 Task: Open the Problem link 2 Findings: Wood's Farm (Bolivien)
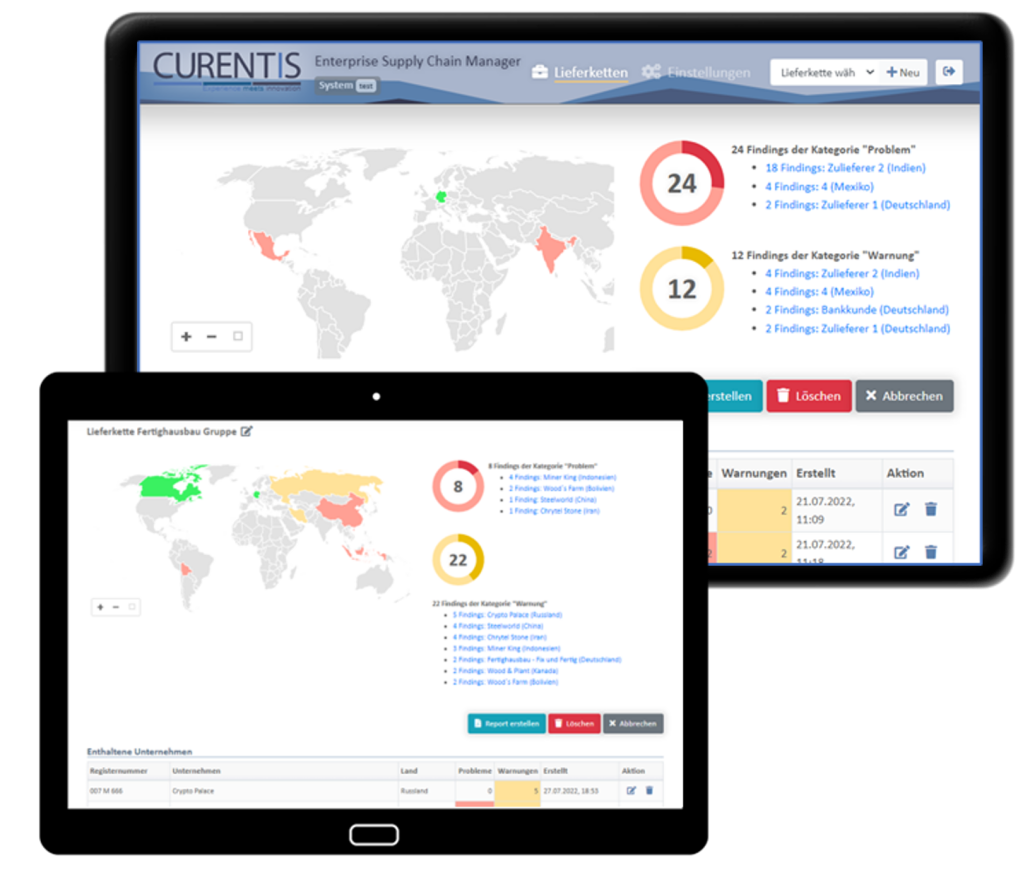[x=561, y=489]
